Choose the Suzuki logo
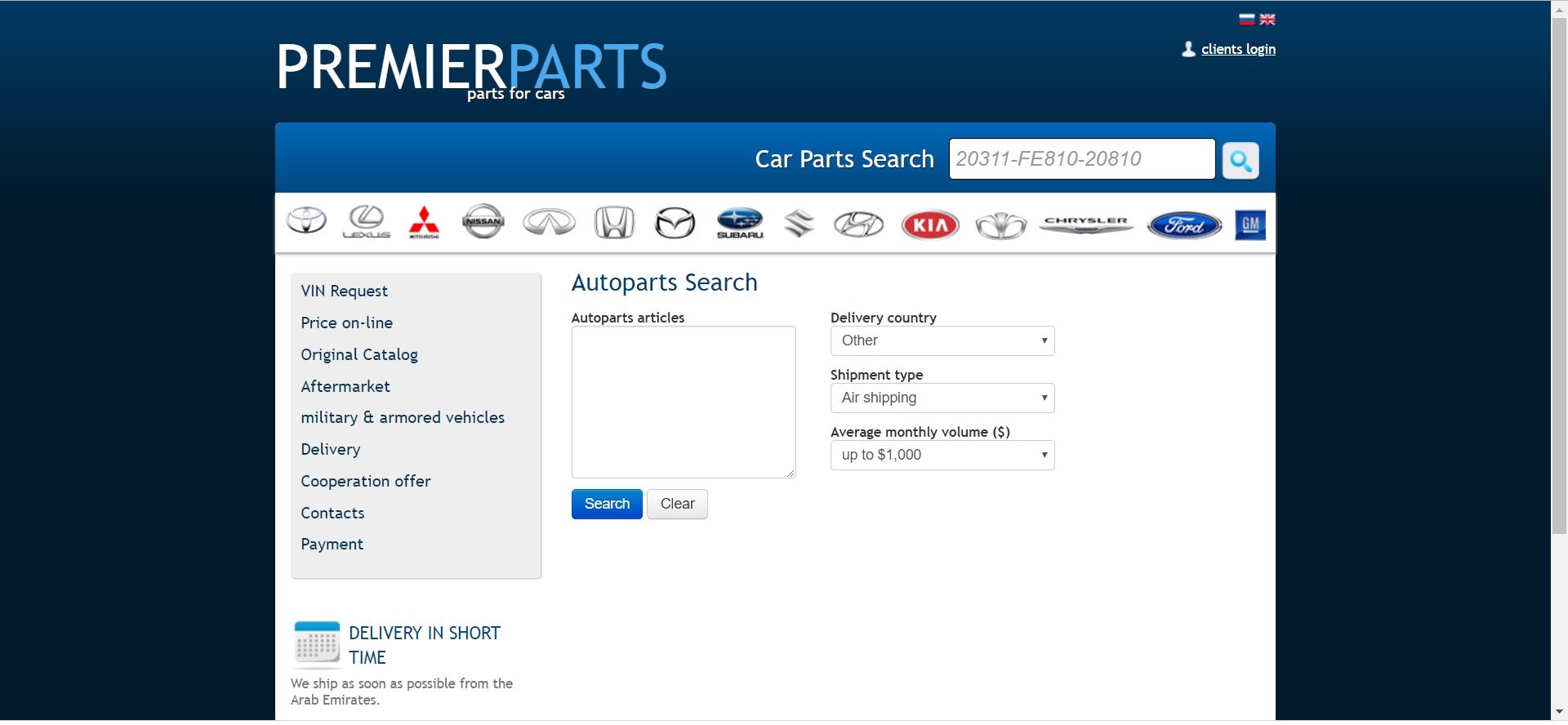Image resolution: width=1568 pixels, height=725 pixels. [799, 223]
